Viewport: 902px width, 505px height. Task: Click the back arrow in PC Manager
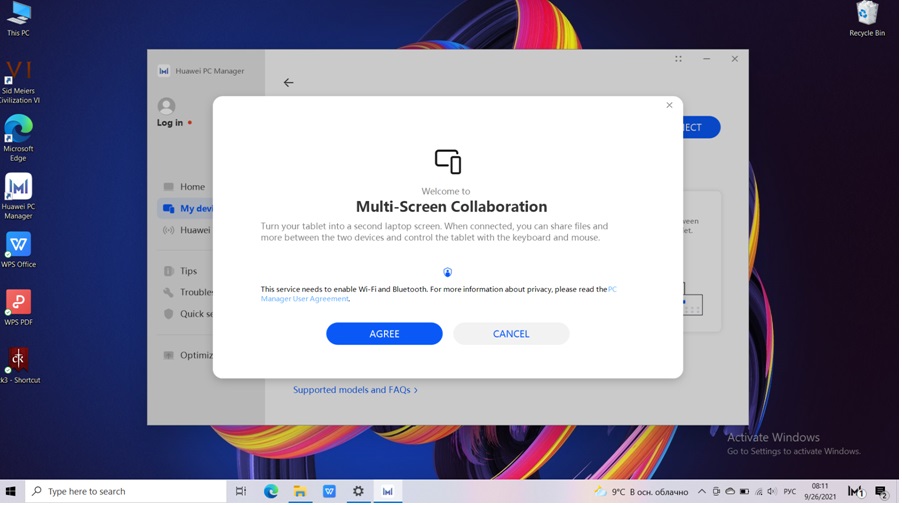click(288, 83)
